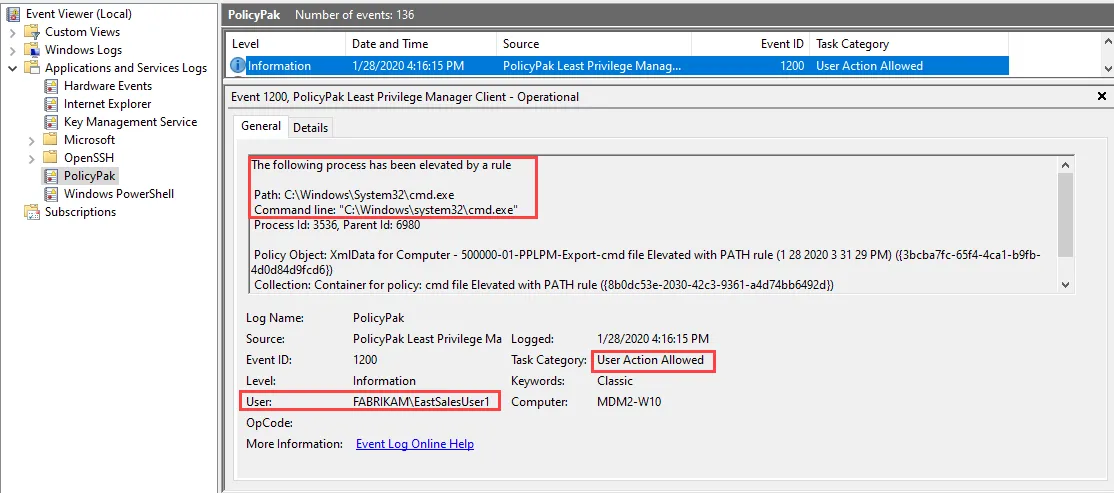Open the Windows PowerShell log icon
This screenshot has height=493, width=1114.
(51, 194)
